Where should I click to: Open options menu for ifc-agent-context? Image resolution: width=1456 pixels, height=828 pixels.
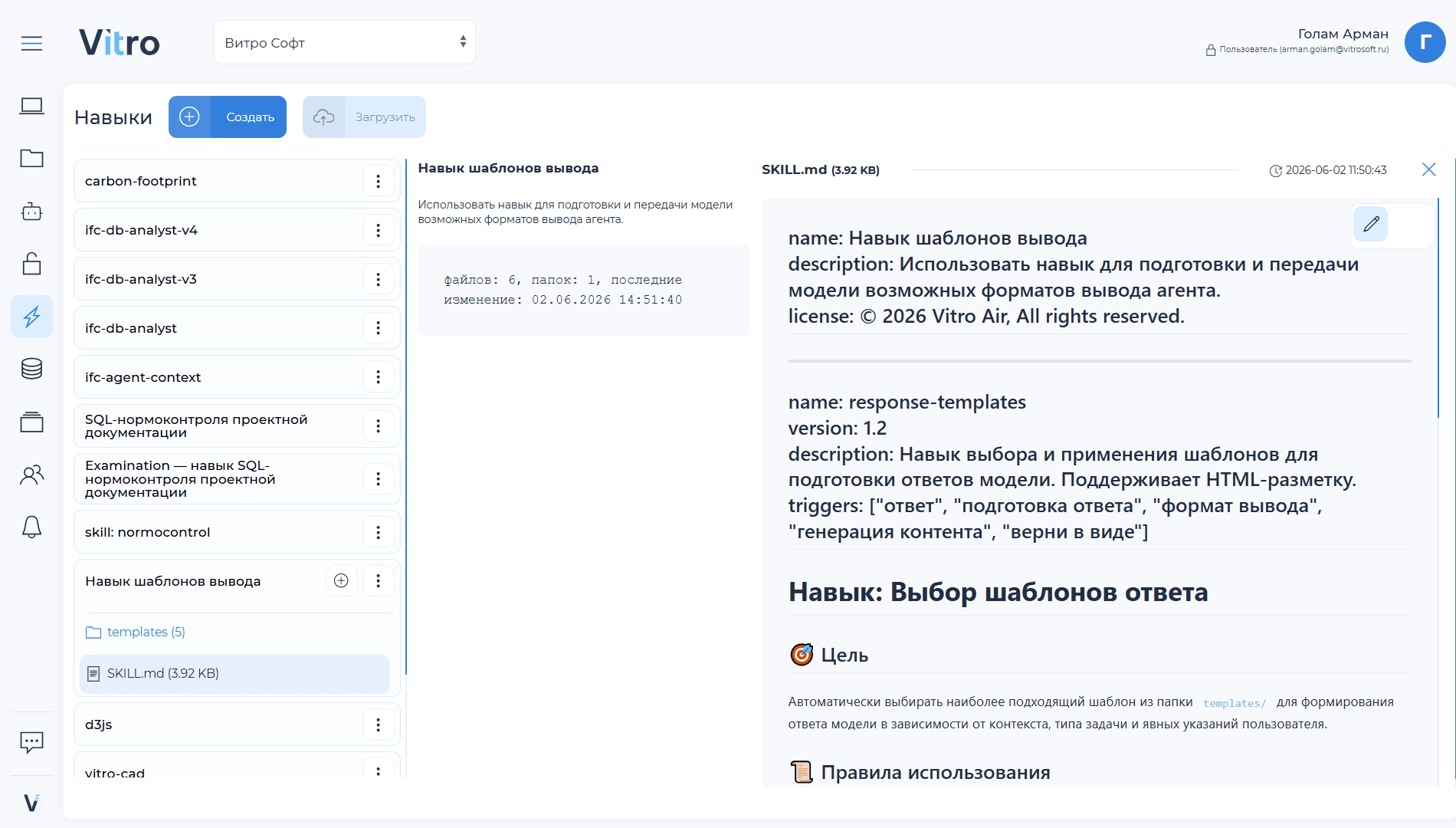pos(378,377)
